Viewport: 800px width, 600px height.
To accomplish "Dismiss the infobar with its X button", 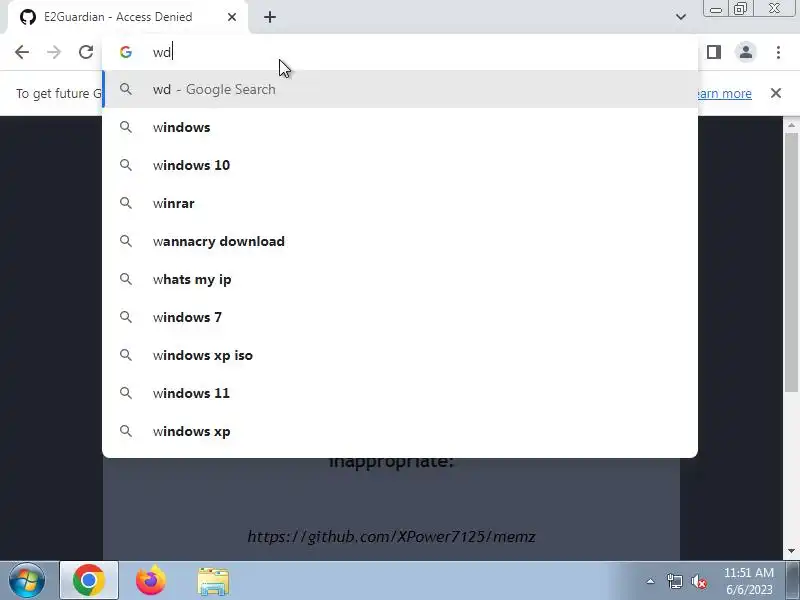I will [x=776, y=93].
